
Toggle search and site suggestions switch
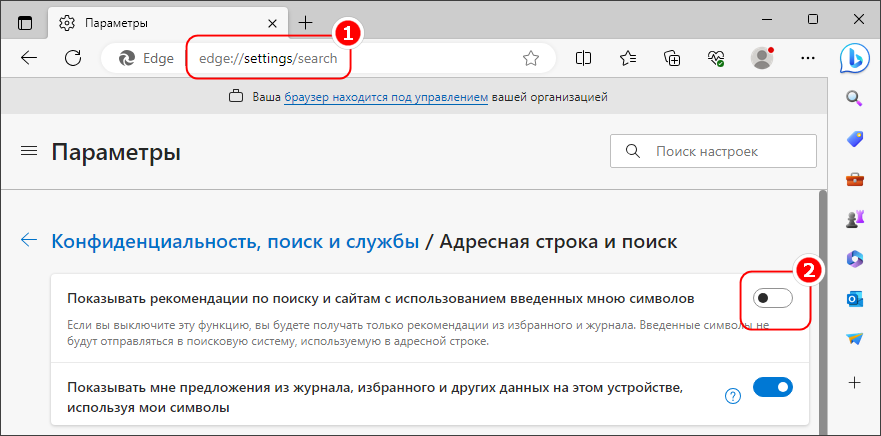coord(773,298)
